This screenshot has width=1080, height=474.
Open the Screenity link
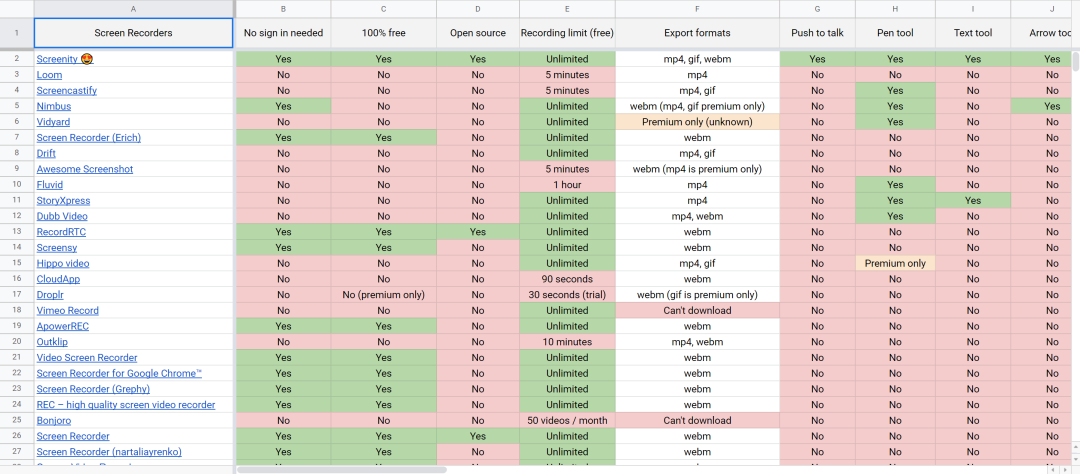(57, 59)
